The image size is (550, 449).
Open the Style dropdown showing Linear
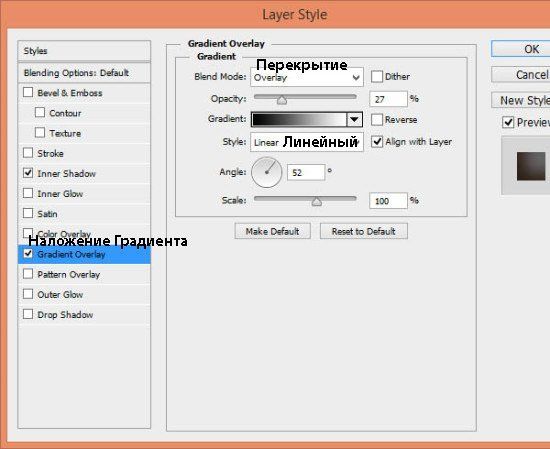pos(307,142)
